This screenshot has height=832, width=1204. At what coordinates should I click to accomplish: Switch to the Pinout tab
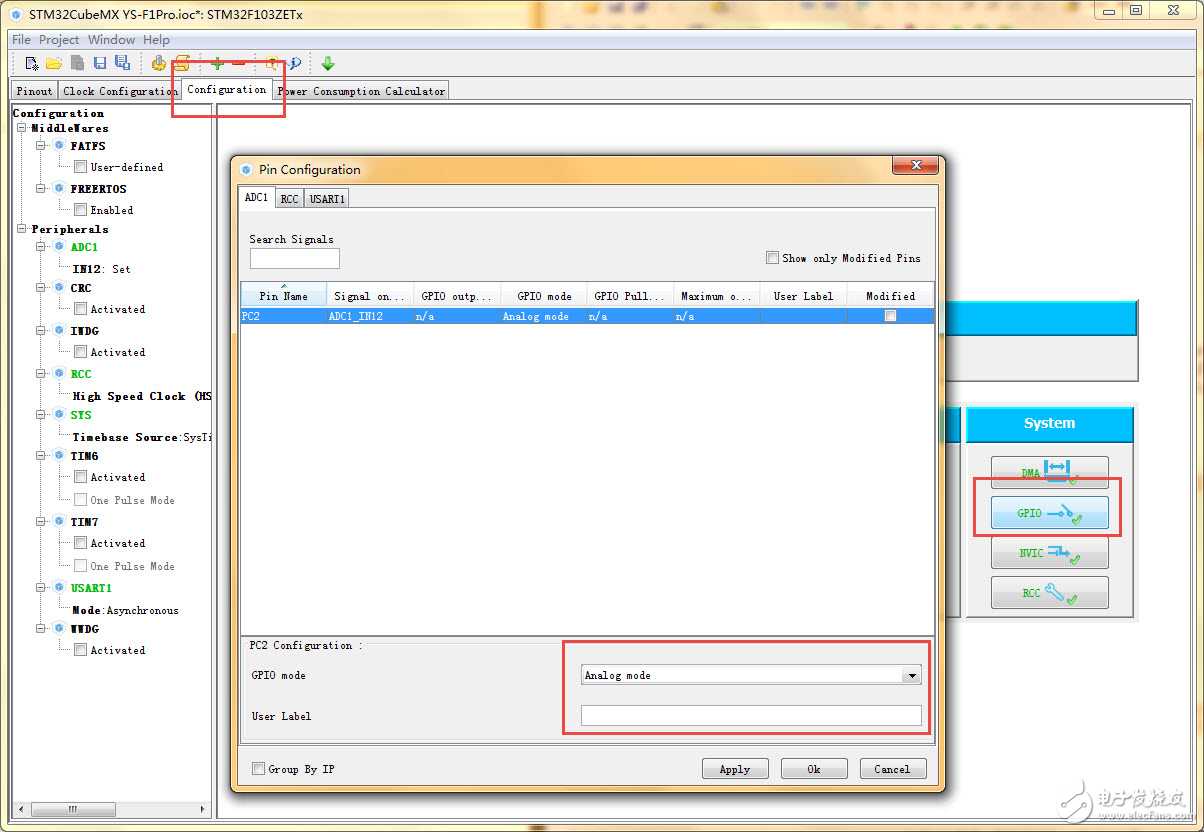click(34, 91)
